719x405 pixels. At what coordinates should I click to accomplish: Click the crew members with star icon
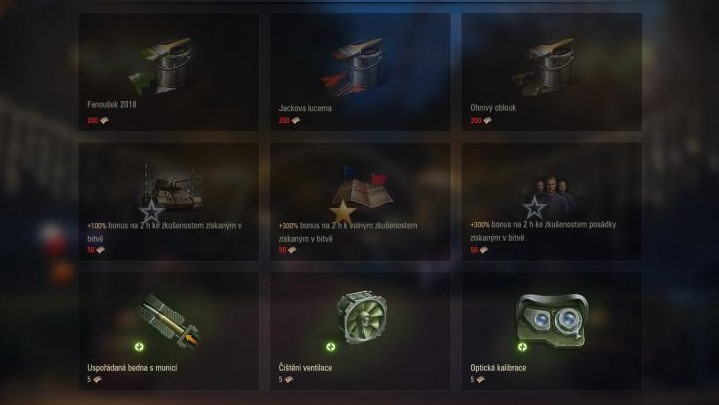pyautogui.click(x=549, y=196)
